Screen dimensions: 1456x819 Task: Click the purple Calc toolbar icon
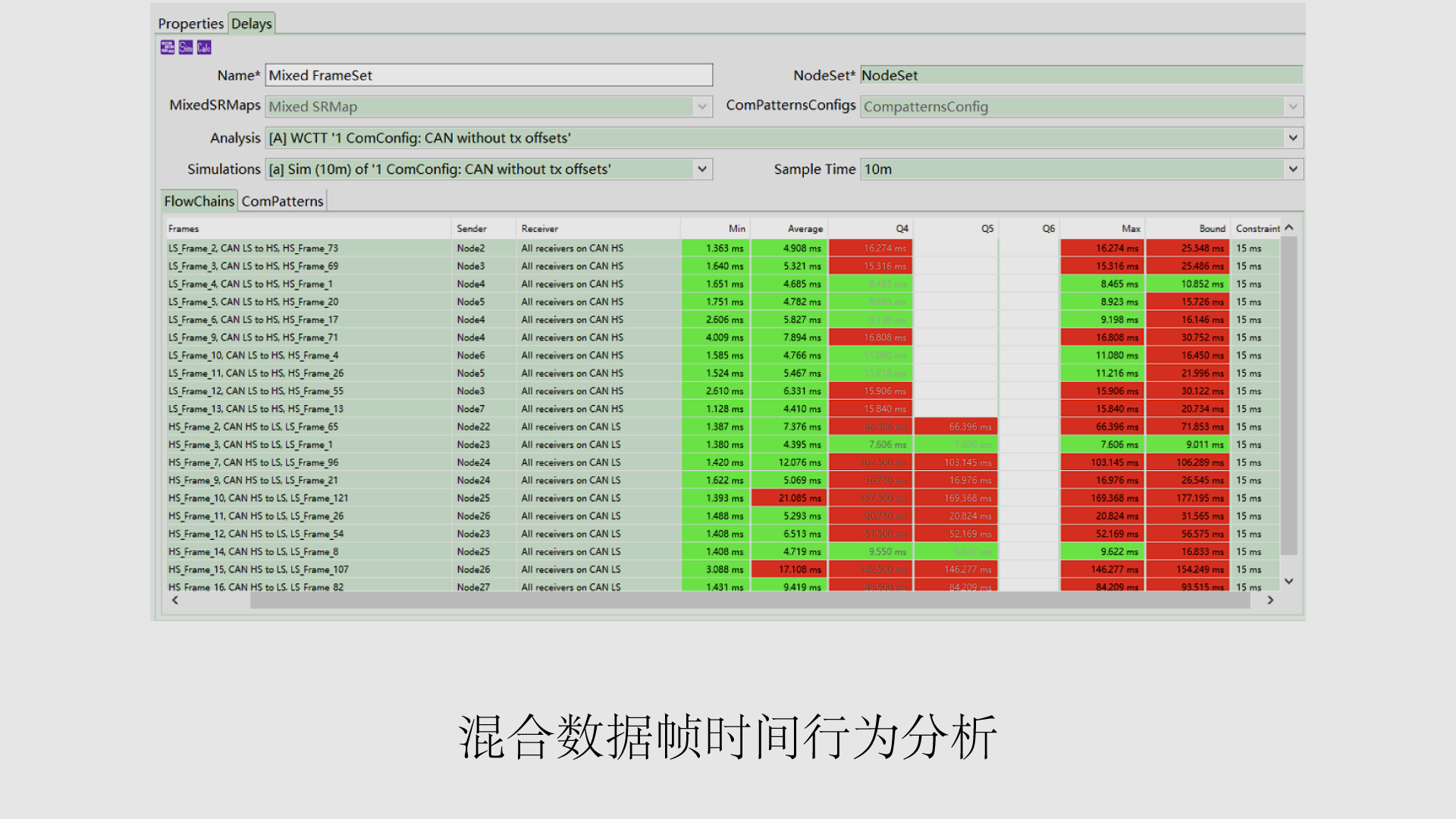tap(204, 48)
